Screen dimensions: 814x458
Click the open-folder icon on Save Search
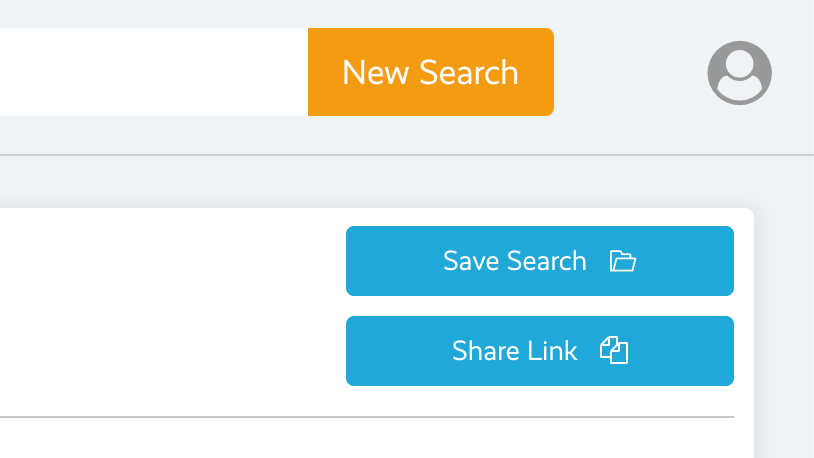click(622, 261)
